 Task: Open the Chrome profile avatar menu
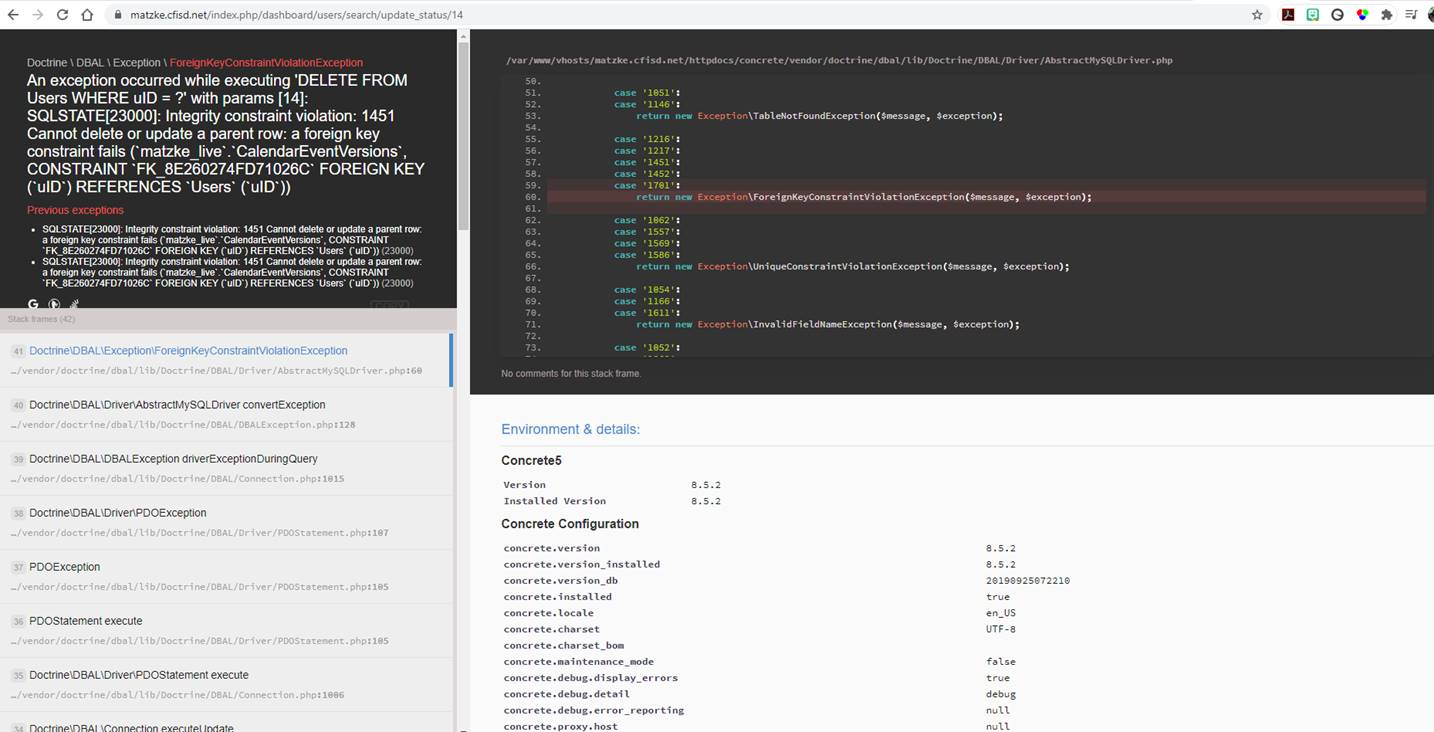(1429, 15)
